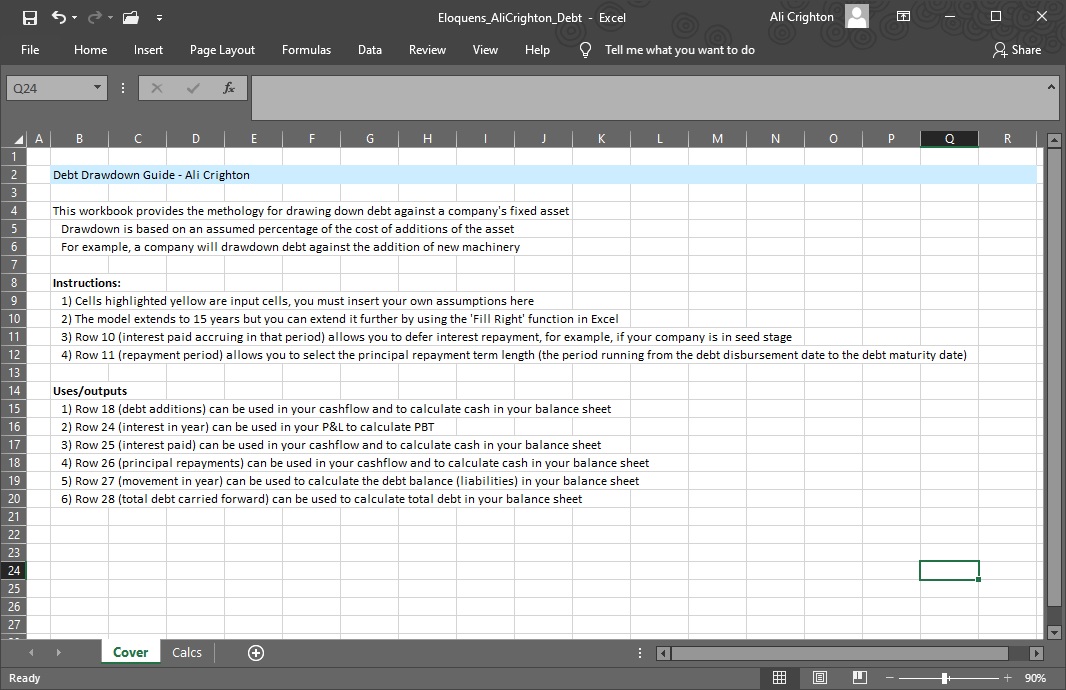The width and height of the screenshot is (1066, 690).
Task: Click the Undo arrow icon
Action: [58, 18]
